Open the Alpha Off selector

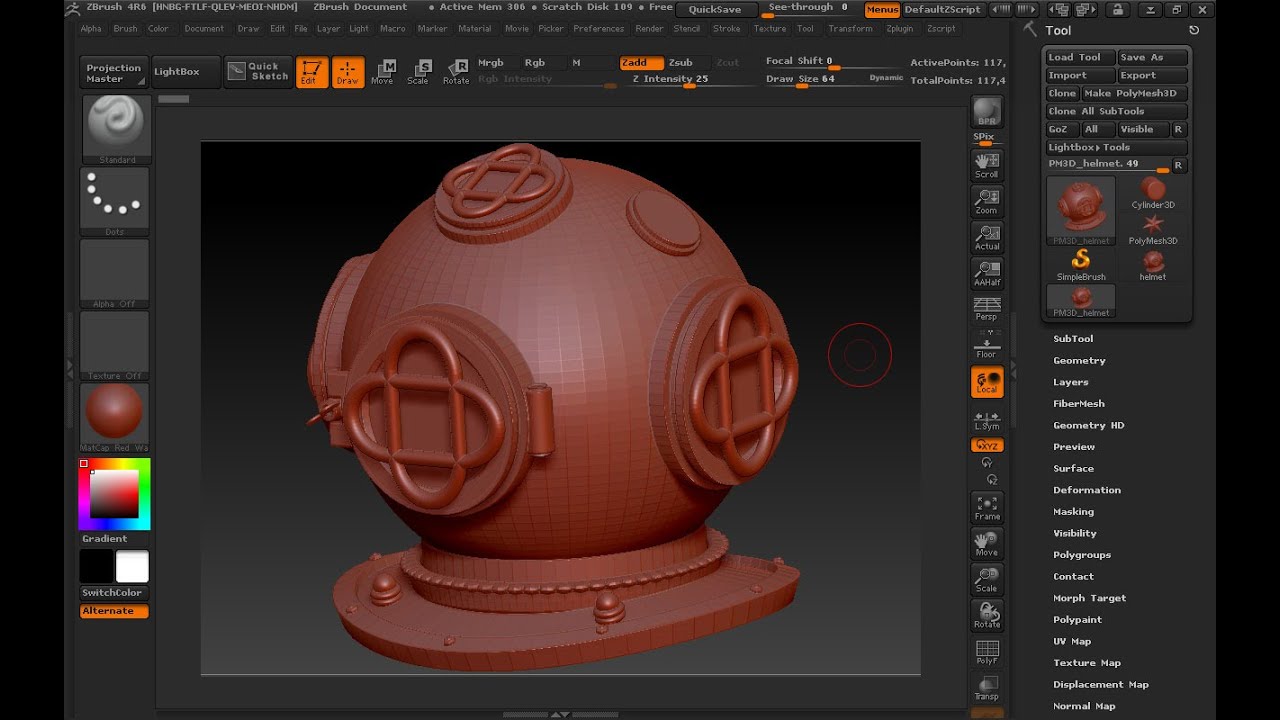pos(115,273)
